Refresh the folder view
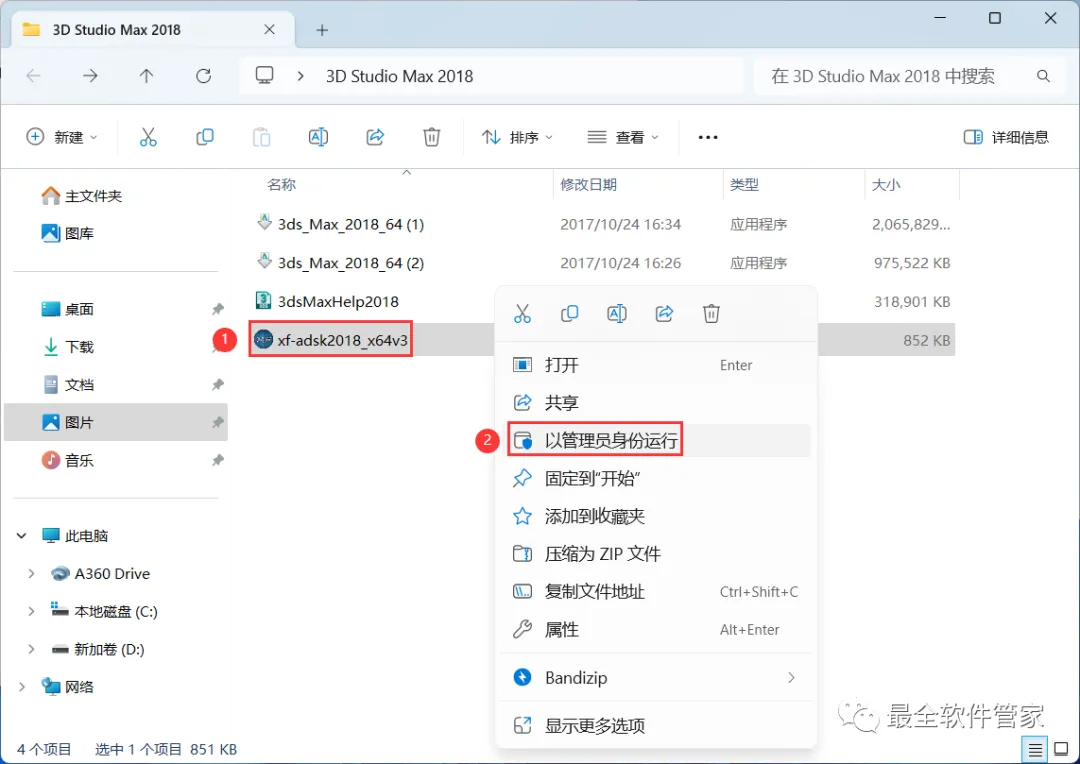Image resolution: width=1080 pixels, height=764 pixels. [x=203, y=76]
